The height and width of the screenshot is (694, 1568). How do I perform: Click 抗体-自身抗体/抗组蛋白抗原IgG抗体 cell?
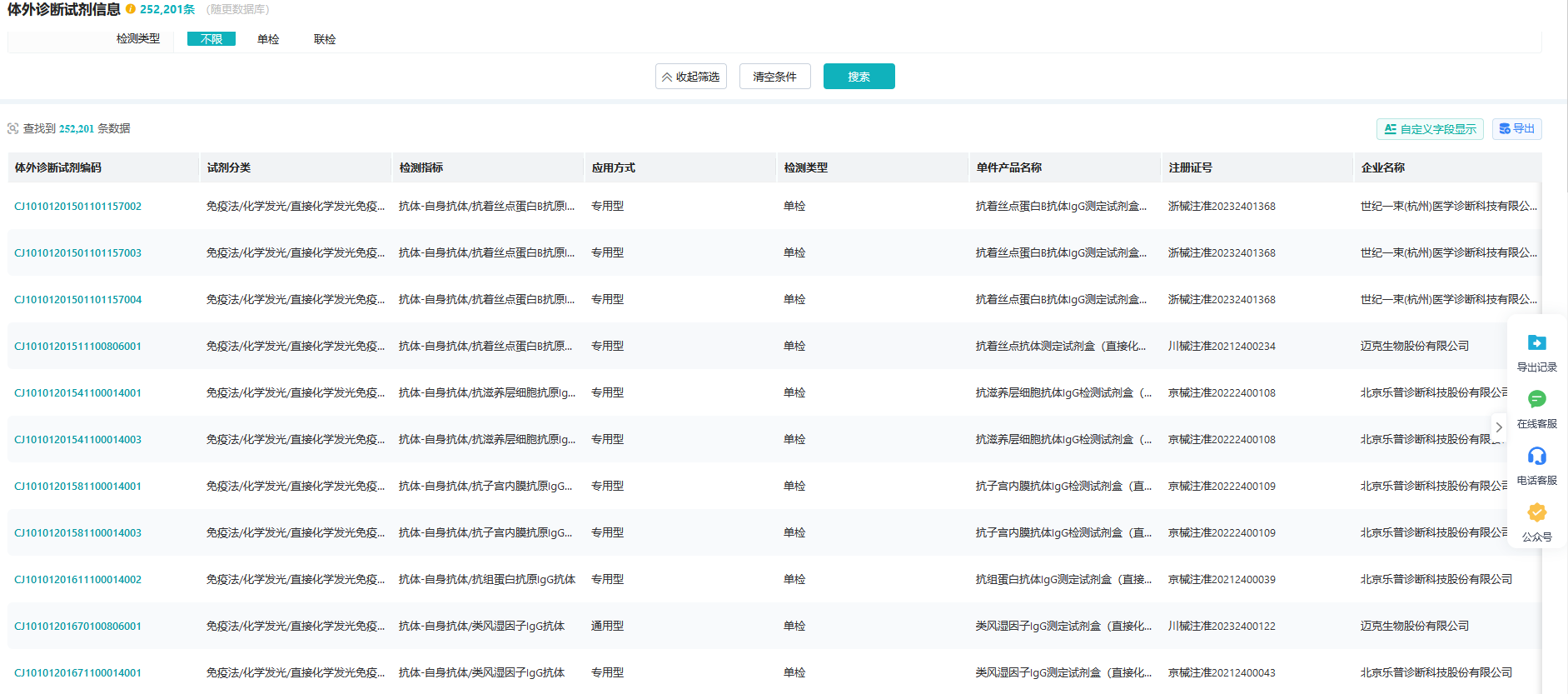(487, 579)
